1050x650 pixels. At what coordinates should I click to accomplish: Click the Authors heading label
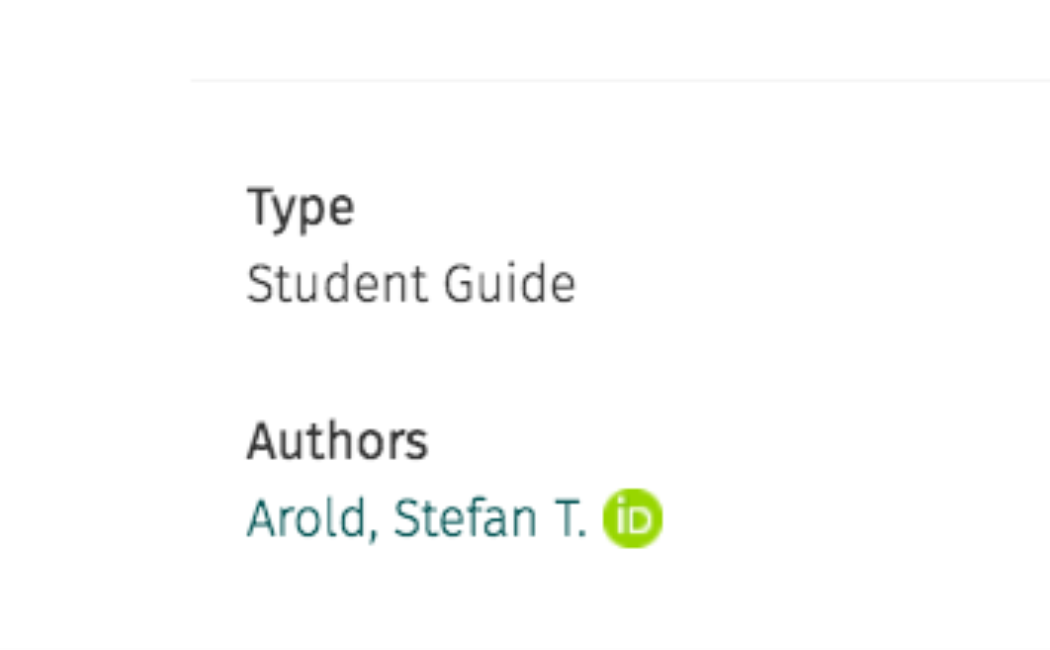point(337,441)
